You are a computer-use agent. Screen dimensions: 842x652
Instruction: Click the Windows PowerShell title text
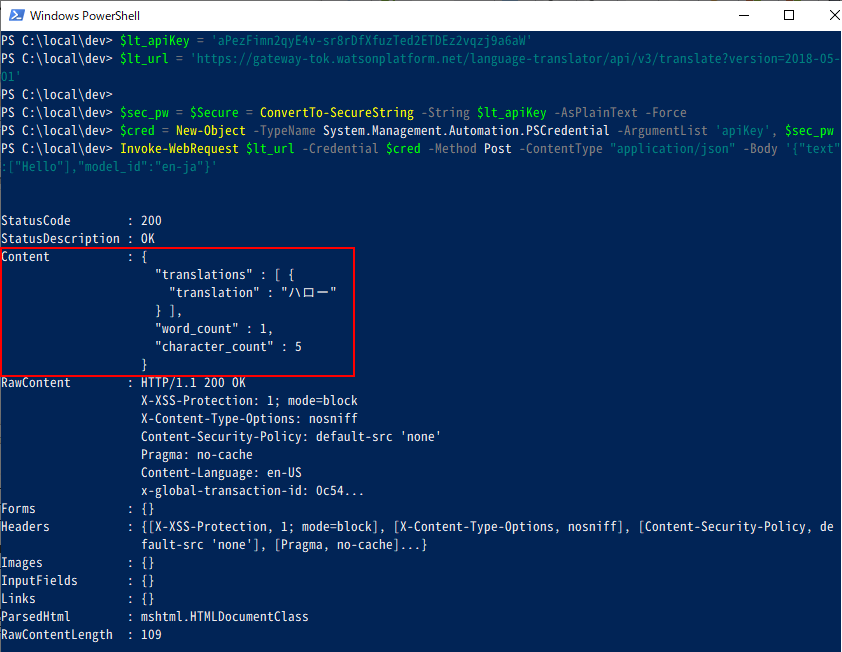tap(85, 16)
